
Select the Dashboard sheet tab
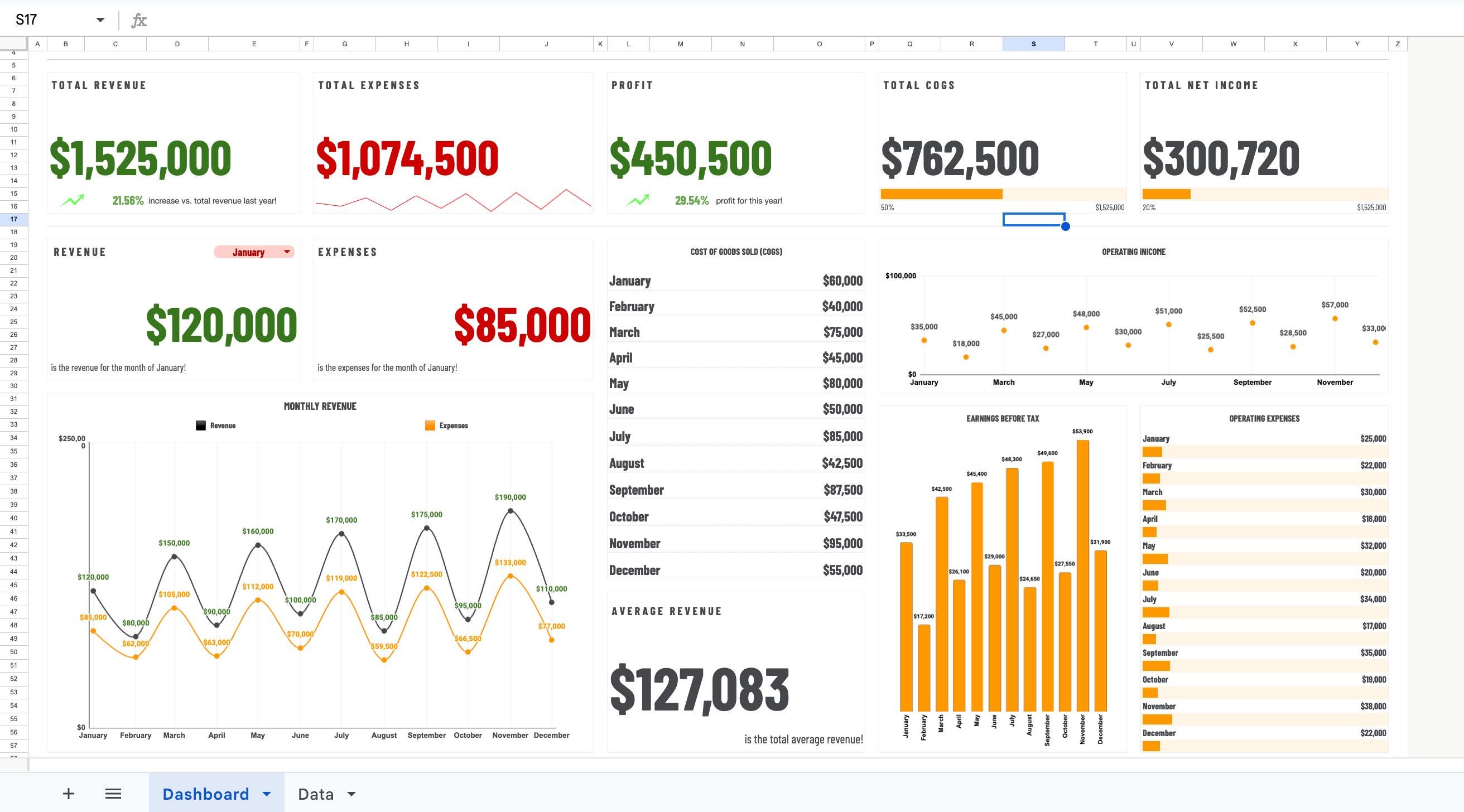tap(206, 793)
